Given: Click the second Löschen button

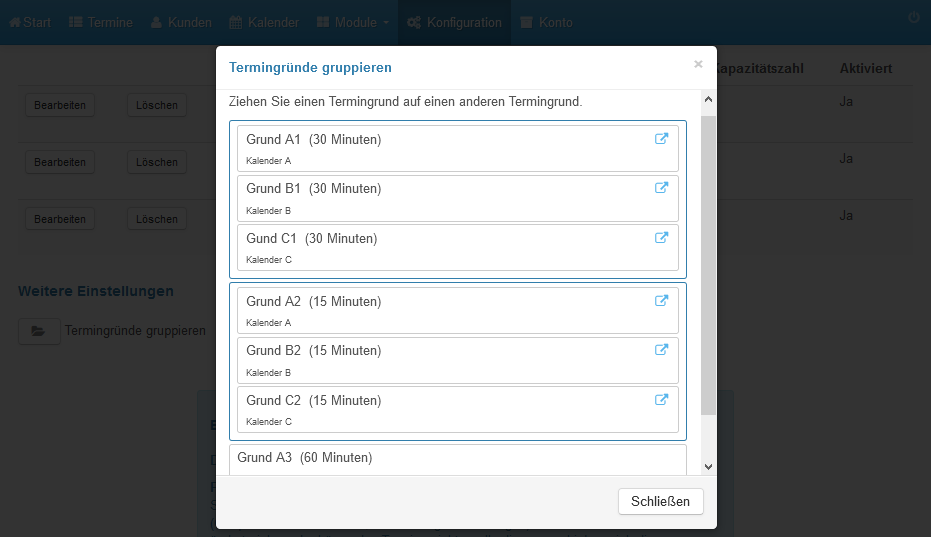Looking at the screenshot, I should pos(157,162).
